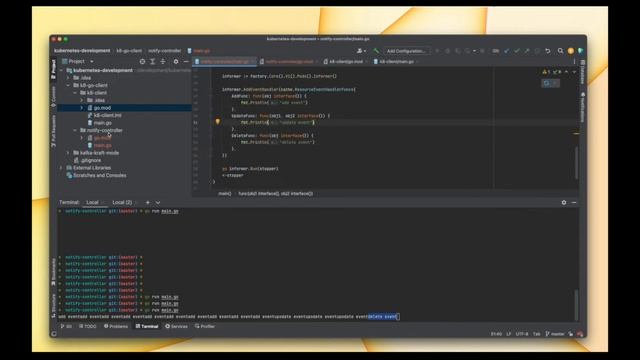Go to previous highlighted error arrow

click(567, 72)
